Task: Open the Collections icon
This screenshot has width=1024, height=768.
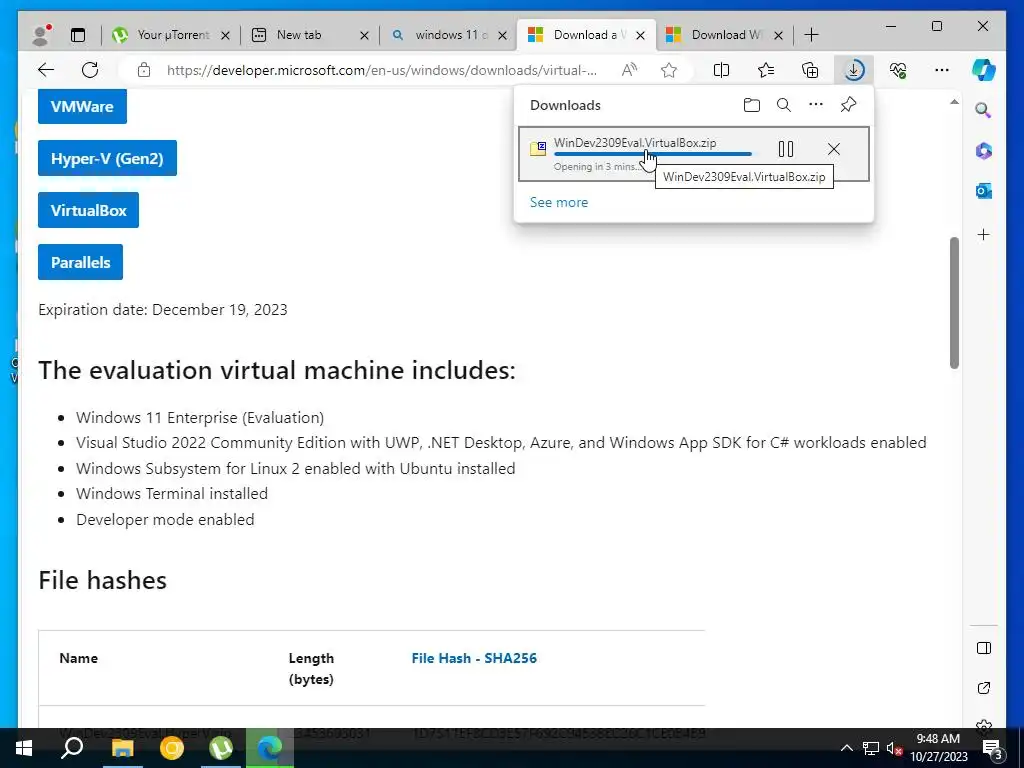Action: pos(810,70)
